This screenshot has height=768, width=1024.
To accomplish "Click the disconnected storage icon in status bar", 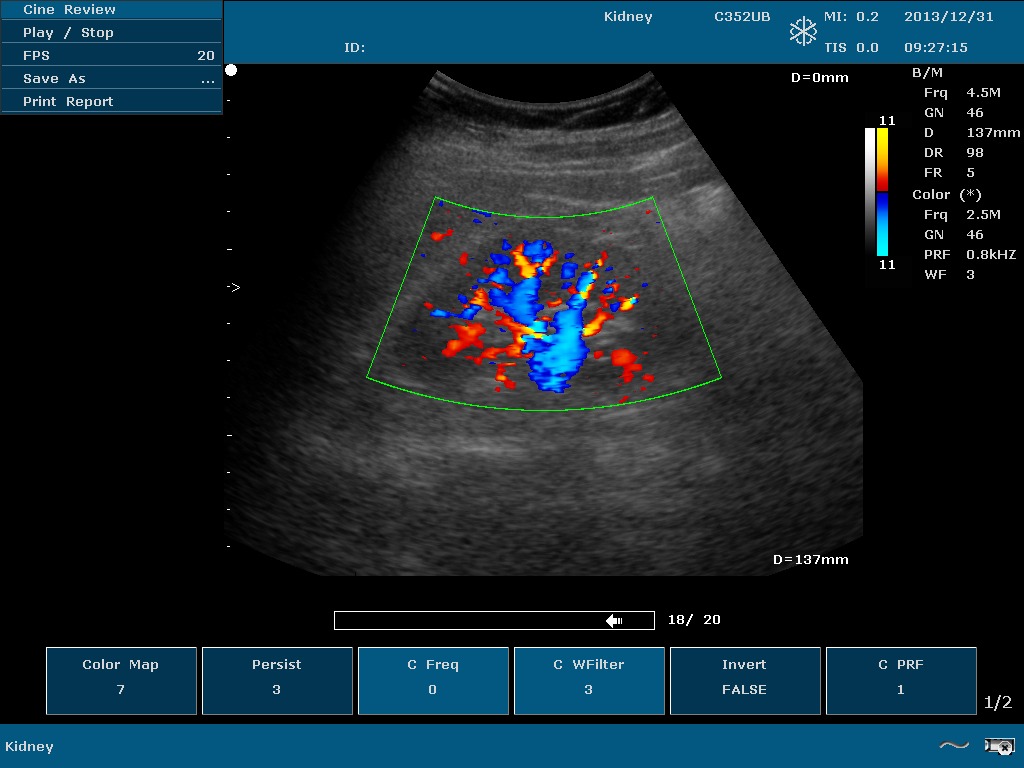I will pyautogui.click(x=999, y=745).
